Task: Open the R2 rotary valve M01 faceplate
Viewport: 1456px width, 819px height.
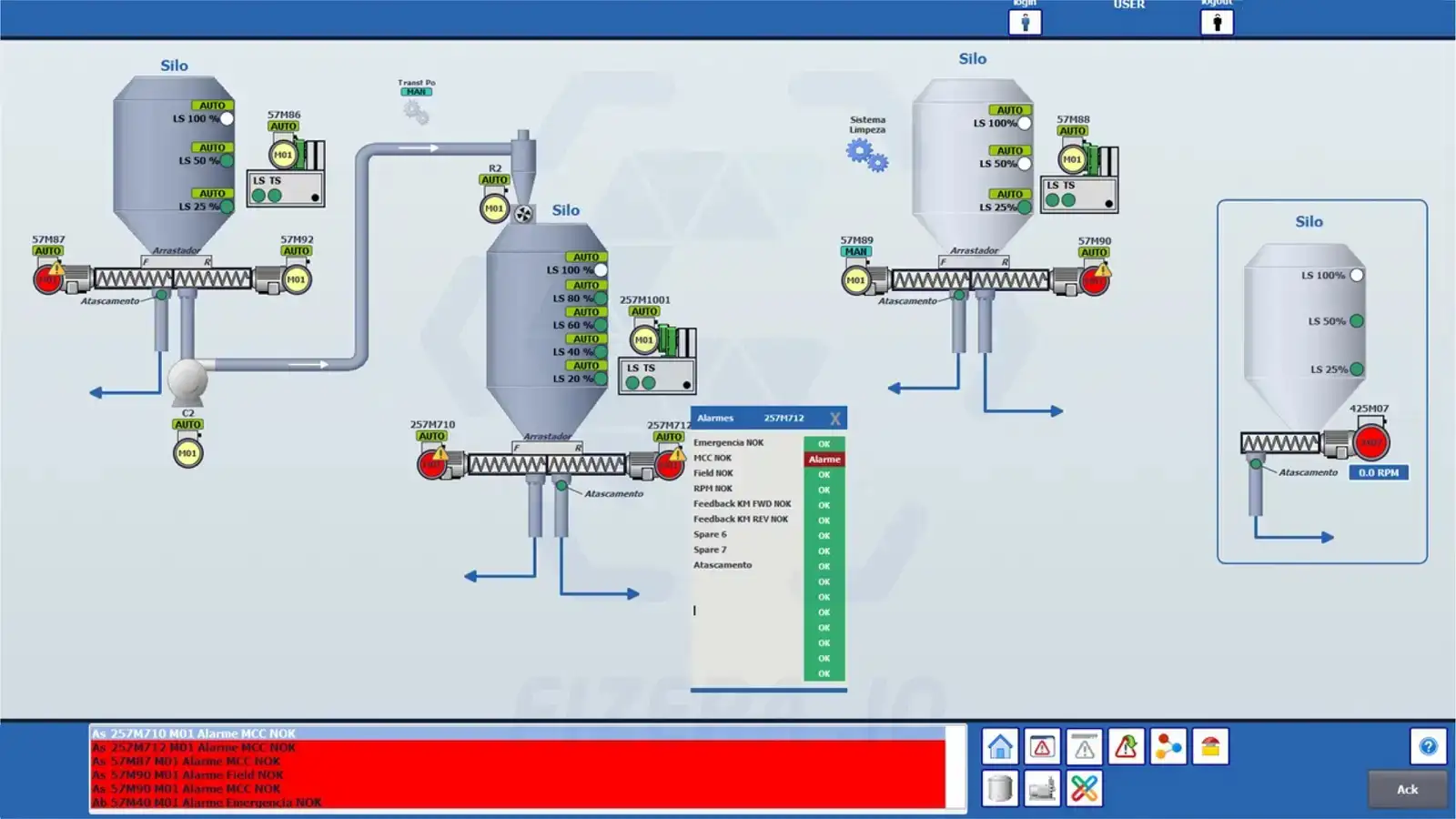Action: [494, 208]
